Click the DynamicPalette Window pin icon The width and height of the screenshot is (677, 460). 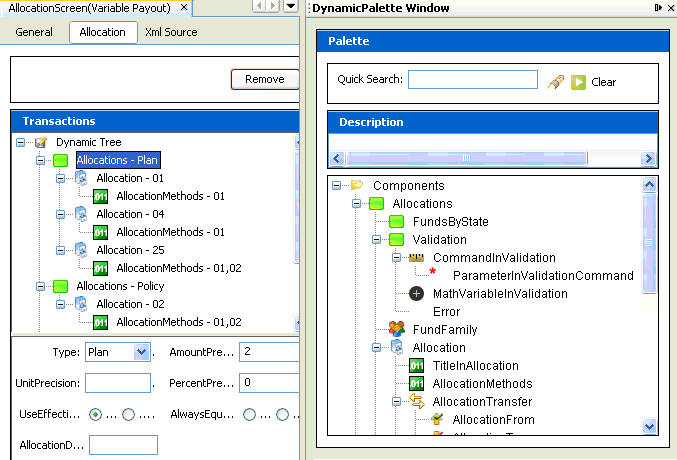pyautogui.click(x=658, y=7)
